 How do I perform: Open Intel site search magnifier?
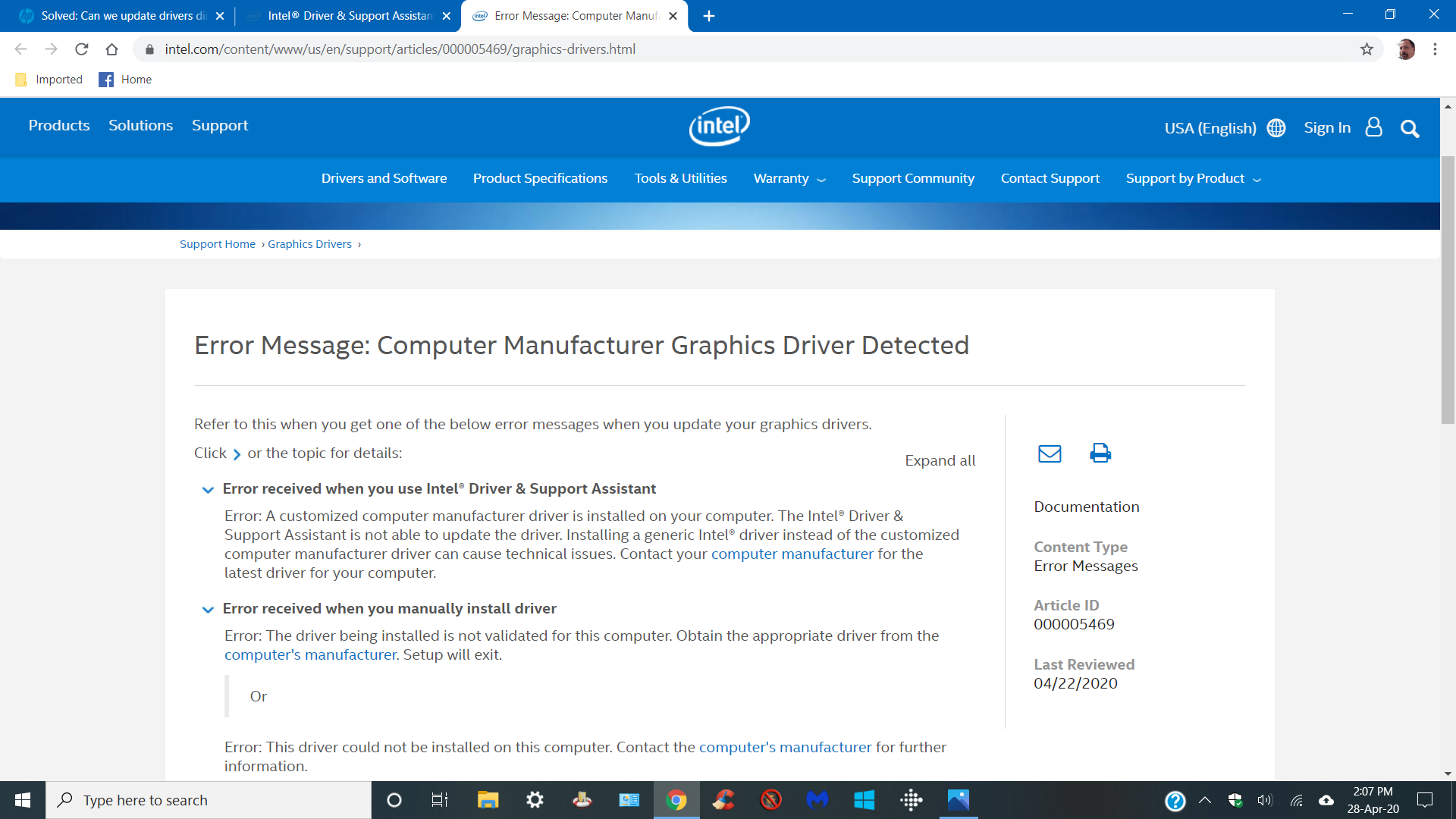coord(1409,128)
